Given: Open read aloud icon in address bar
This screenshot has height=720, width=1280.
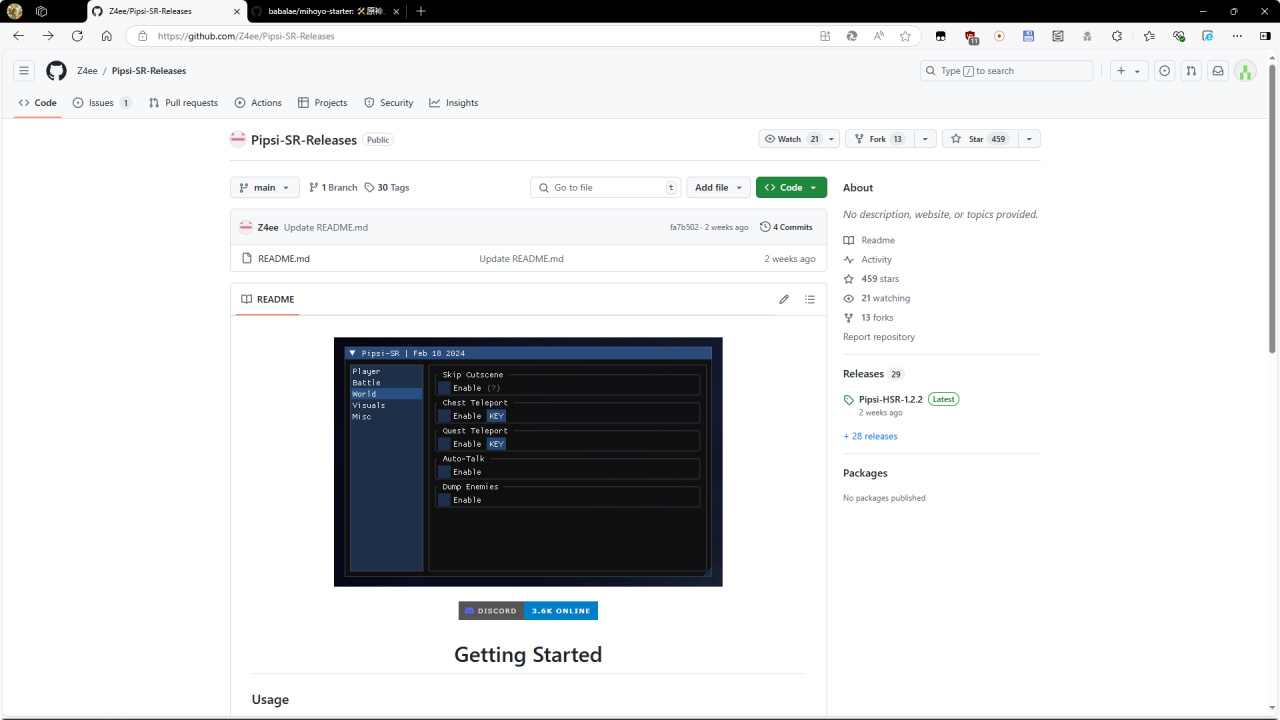Looking at the screenshot, I should [x=878, y=36].
